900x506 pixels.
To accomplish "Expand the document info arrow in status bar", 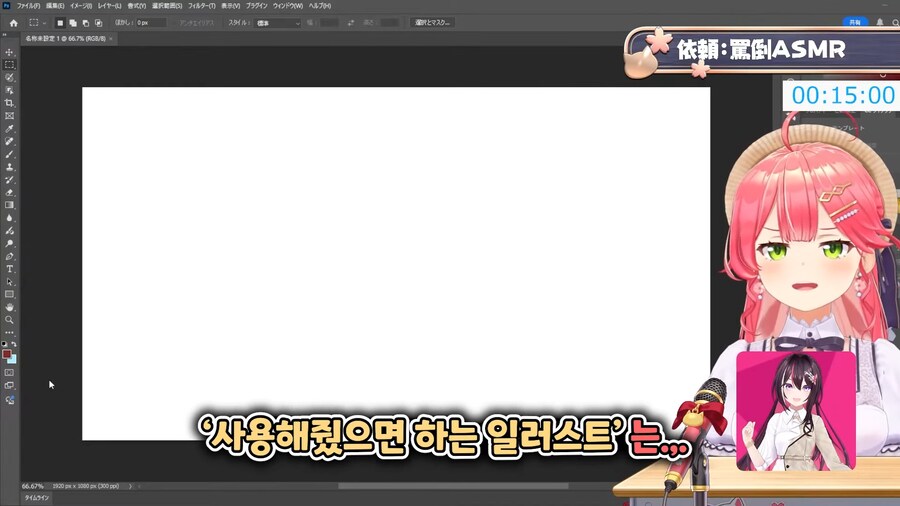I will (x=130, y=486).
